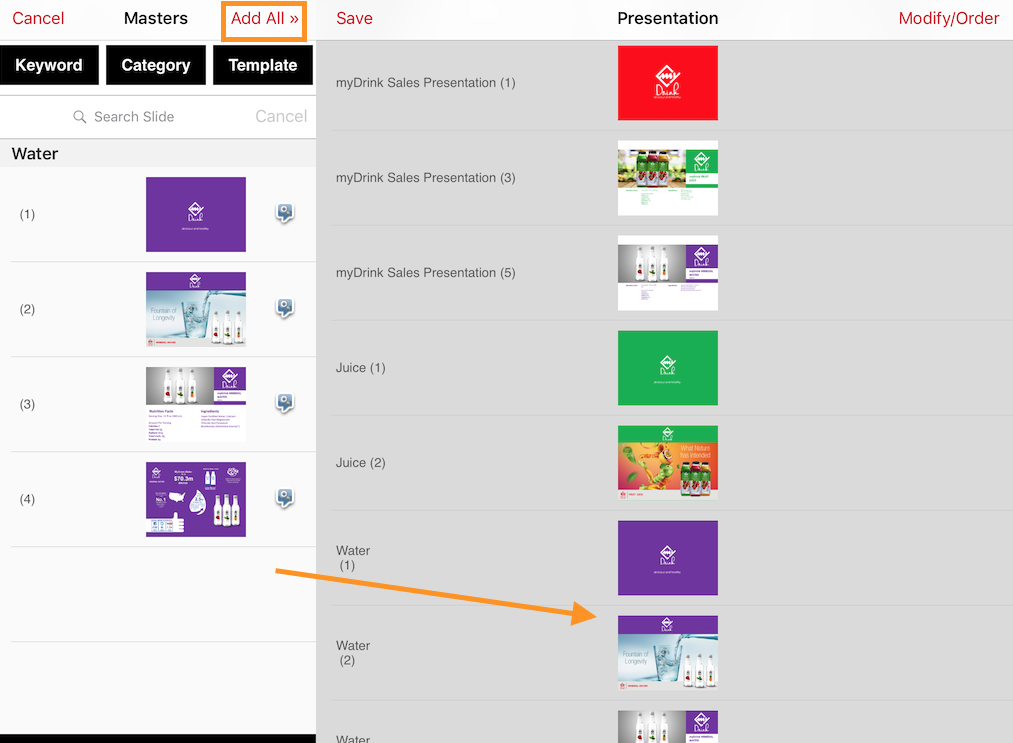This screenshot has height=743, width=1013.
Task: Switch to the Keyword filter tab
Action: click(49, 66)
